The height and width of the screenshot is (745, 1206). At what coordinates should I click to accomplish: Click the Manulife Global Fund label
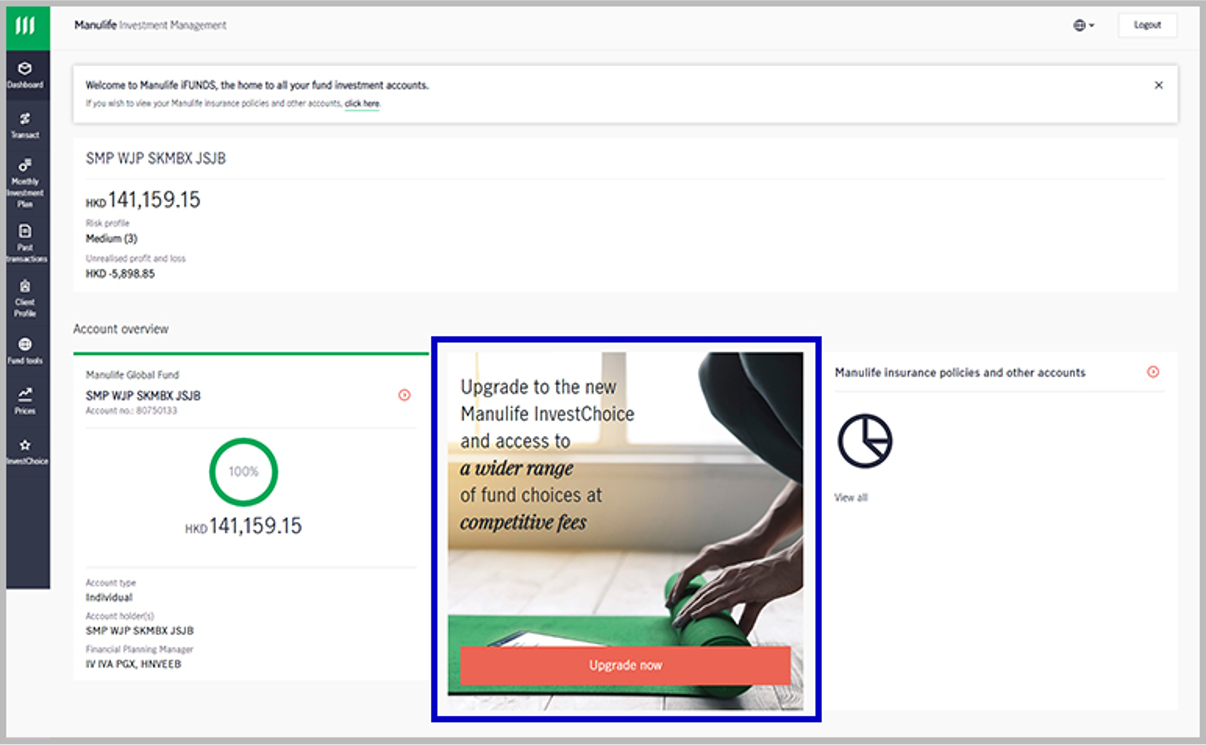[x=132, y=375]
